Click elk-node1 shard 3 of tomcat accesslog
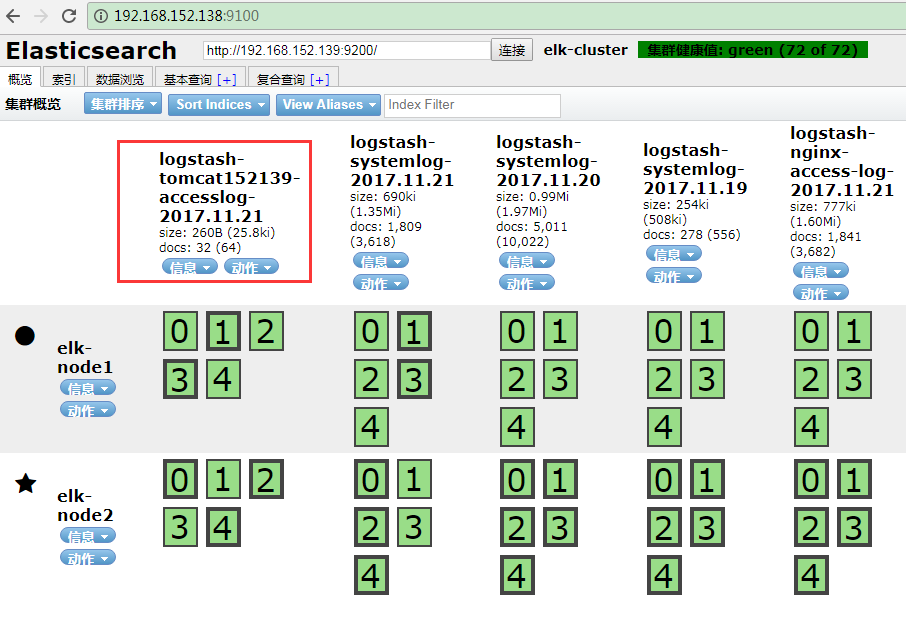This screenshot has width=906, height=639. coord(180,379)
